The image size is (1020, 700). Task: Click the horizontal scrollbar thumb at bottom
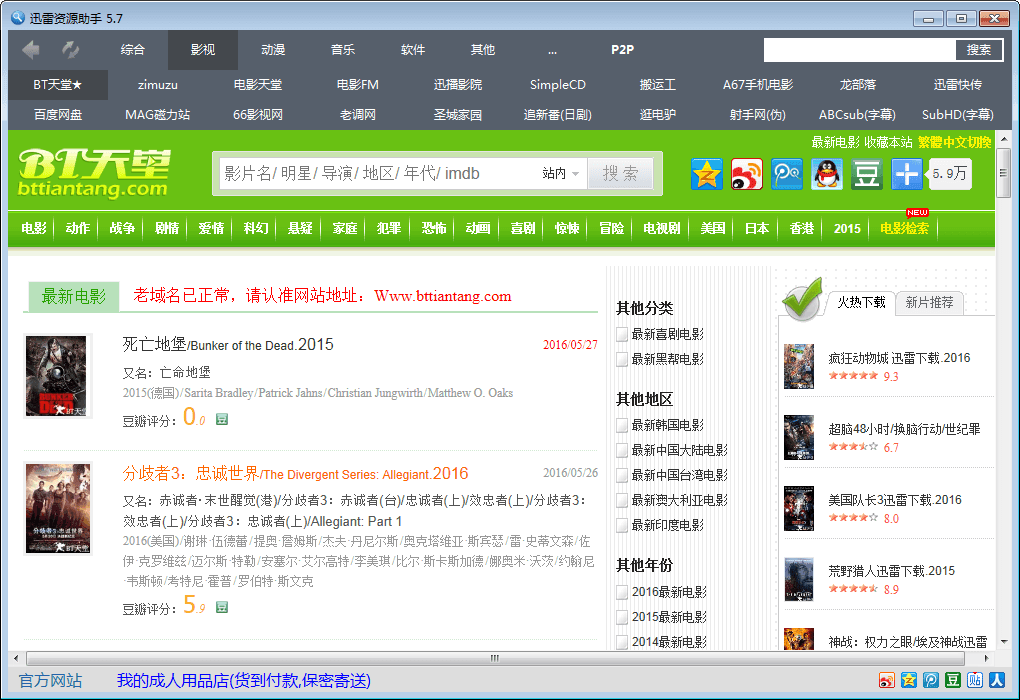point(494,659)
